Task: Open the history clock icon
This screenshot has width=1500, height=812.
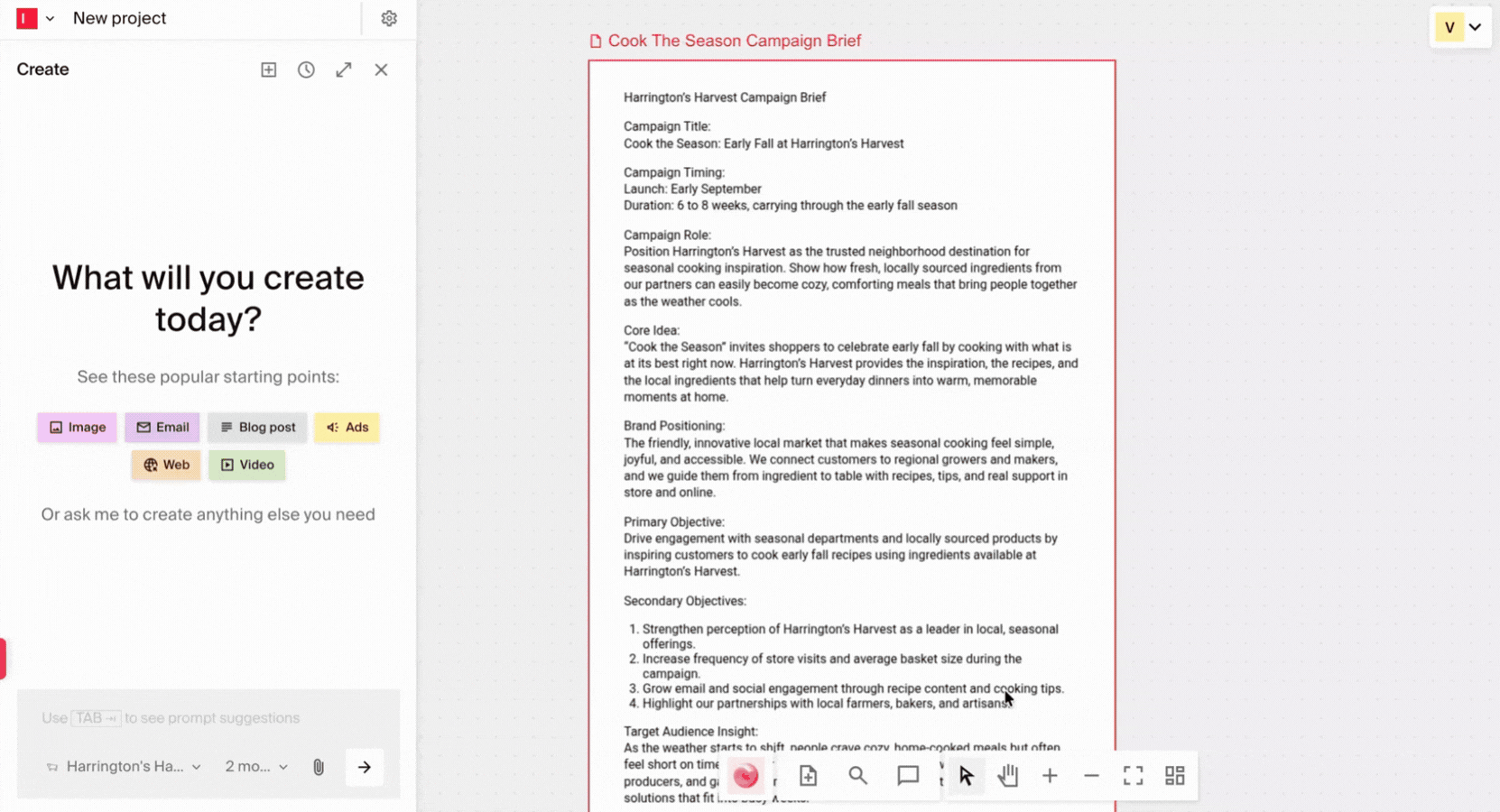Action: [x=306, y=69]
